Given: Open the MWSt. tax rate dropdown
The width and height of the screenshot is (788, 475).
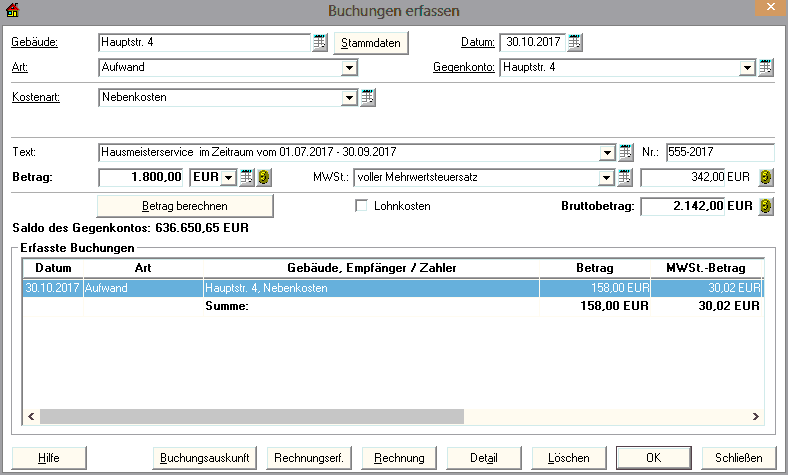Looking at the screenshot, I should (606, 178).
